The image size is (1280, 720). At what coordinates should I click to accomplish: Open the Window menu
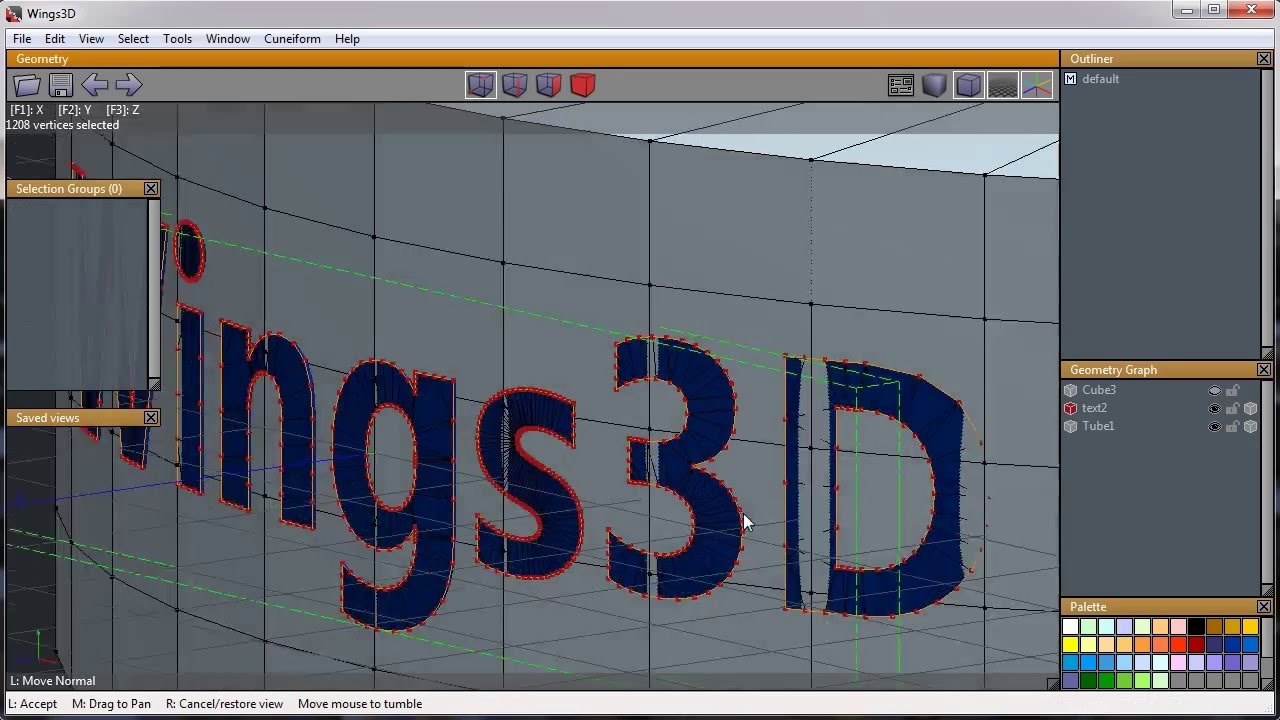(x=228, y=39)
